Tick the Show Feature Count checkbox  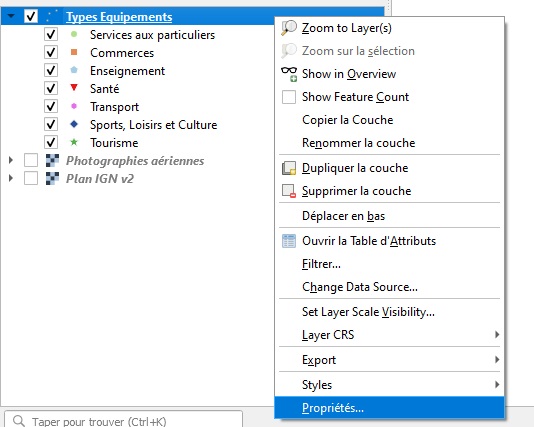[289, 97]
